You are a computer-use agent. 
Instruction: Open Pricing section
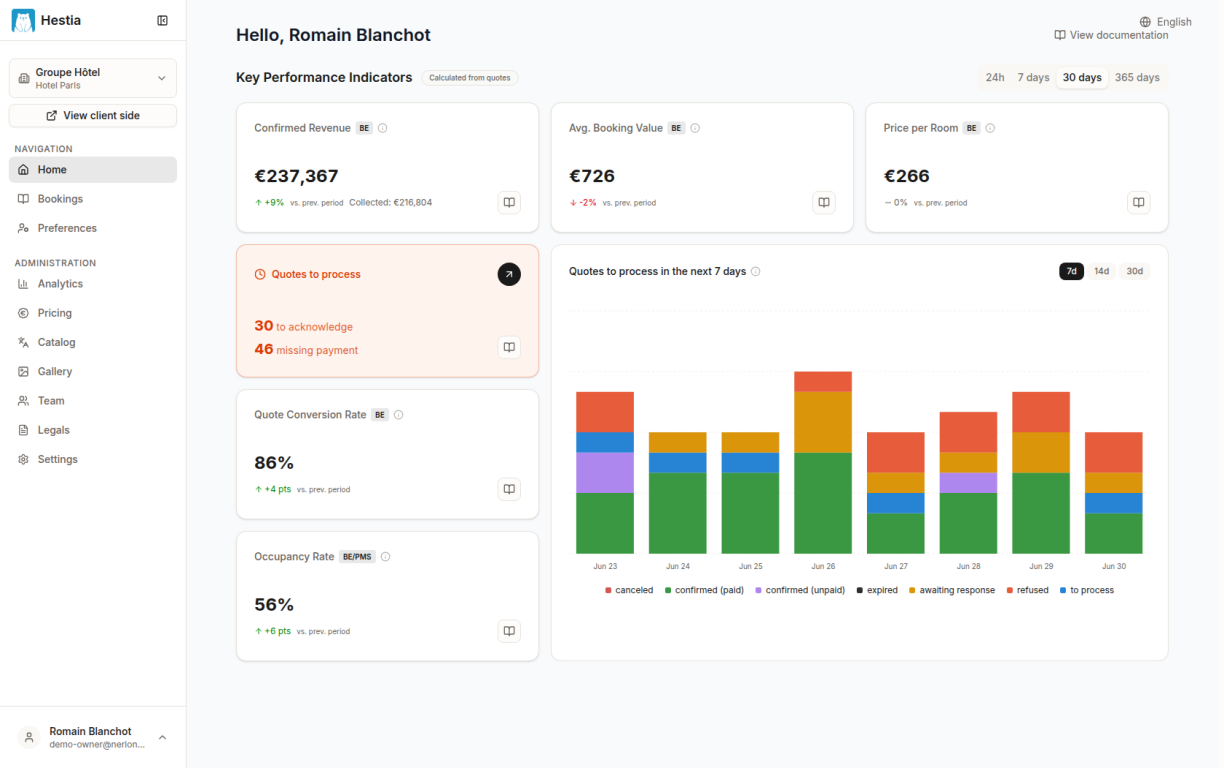tap(93, 313)
